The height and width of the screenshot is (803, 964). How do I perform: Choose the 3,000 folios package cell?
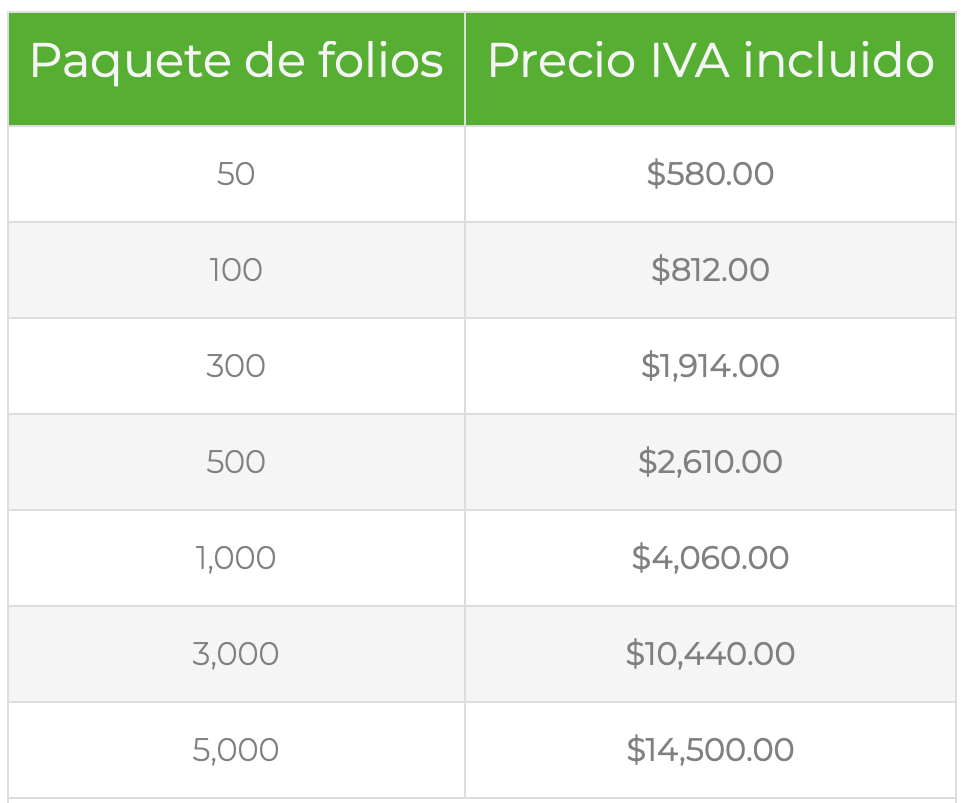(236, 654)
